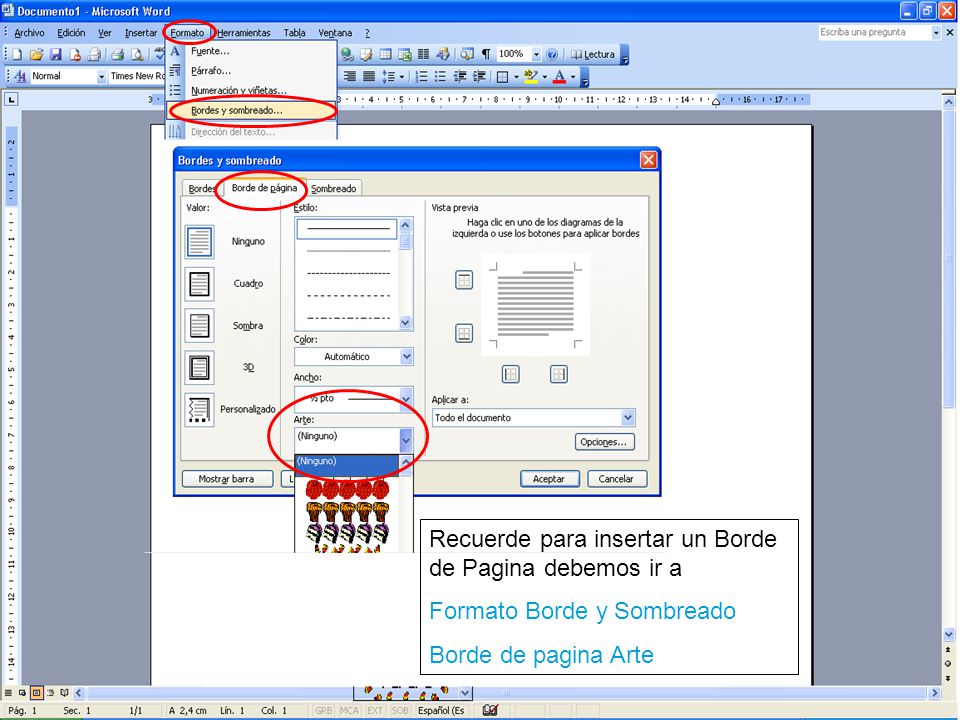Click the spelling status book icon

pyautogui.click(x=490, y=710)
